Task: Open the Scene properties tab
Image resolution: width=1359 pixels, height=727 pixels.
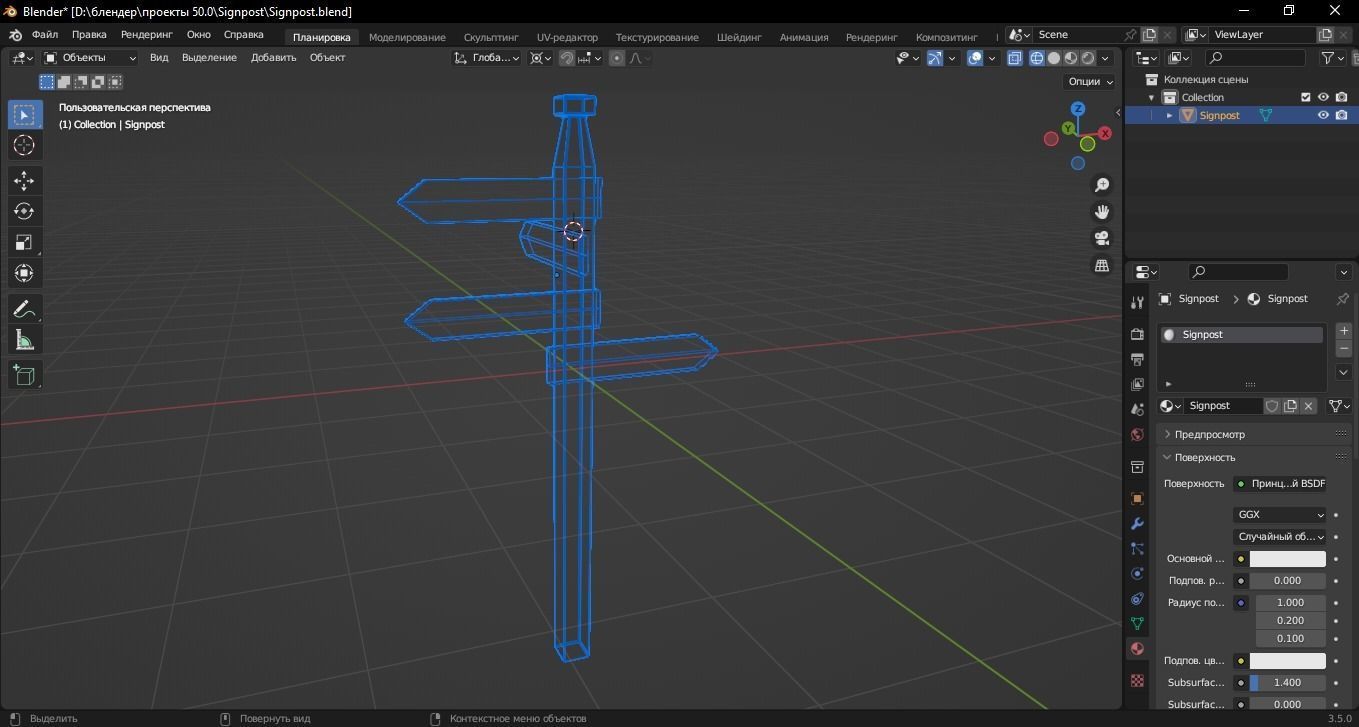Action: [x=1137, y=409]
